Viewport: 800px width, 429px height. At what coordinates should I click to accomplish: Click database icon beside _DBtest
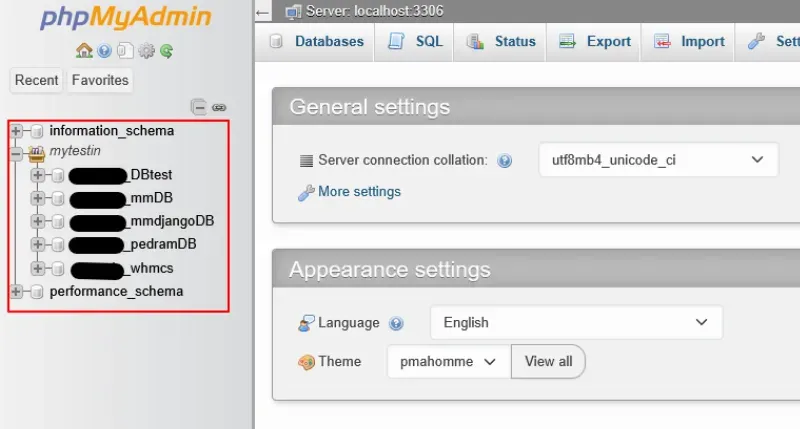pyautogui.click(x=58, y=175)
